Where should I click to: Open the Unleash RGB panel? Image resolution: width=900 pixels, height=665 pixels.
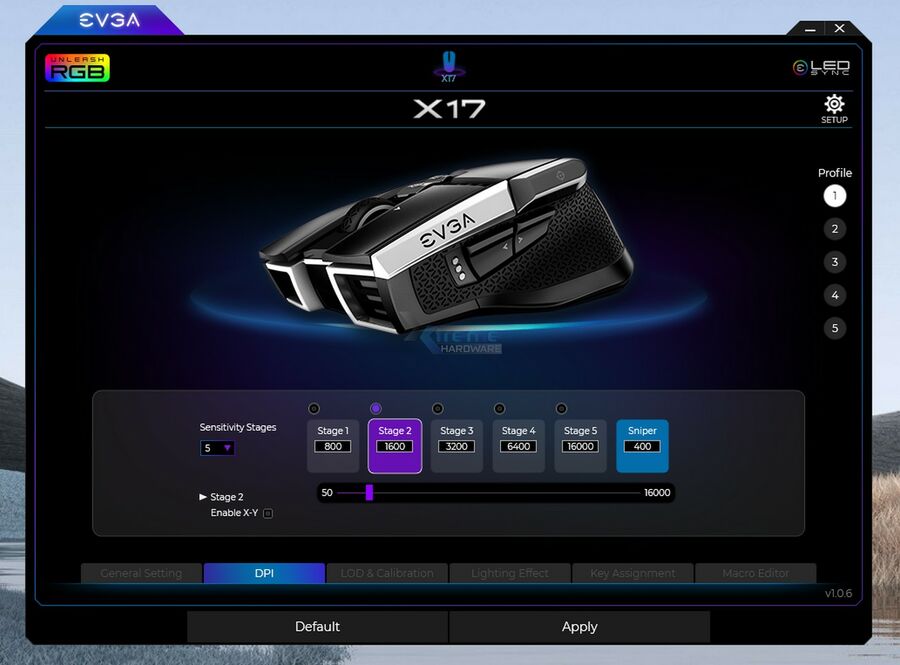point(78,68)
